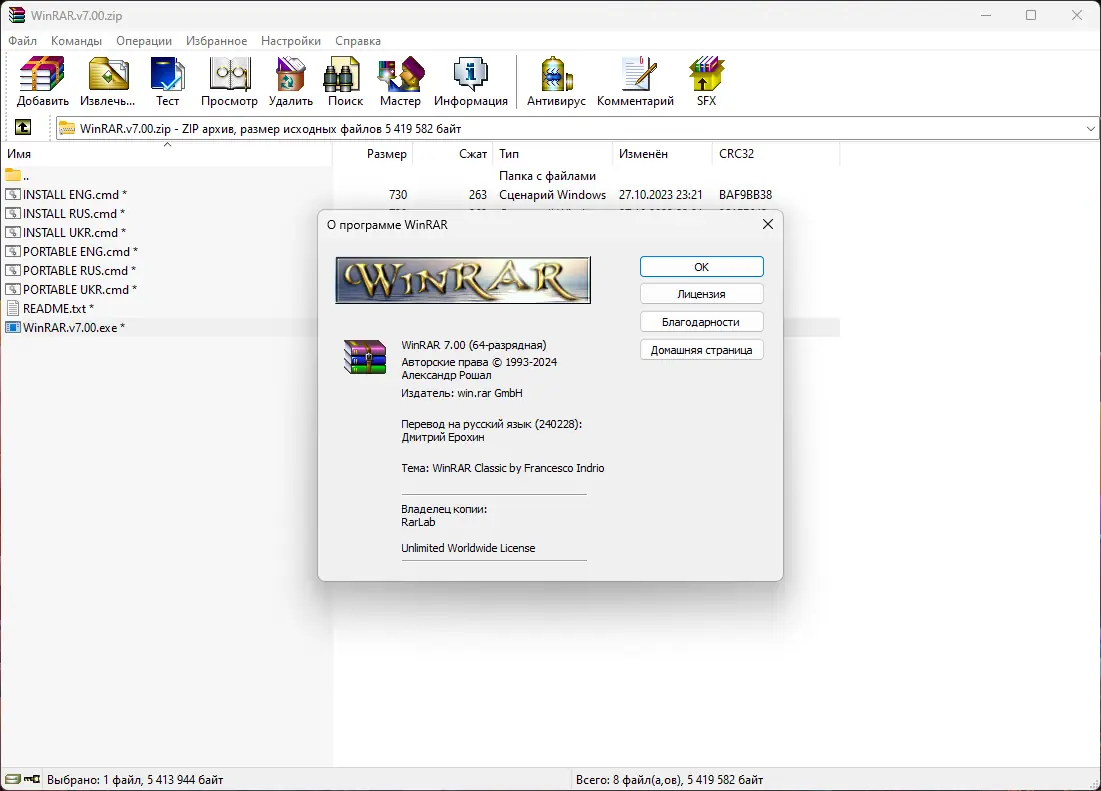
Task: Click the README.txt document icon
Action: (13, 308)
